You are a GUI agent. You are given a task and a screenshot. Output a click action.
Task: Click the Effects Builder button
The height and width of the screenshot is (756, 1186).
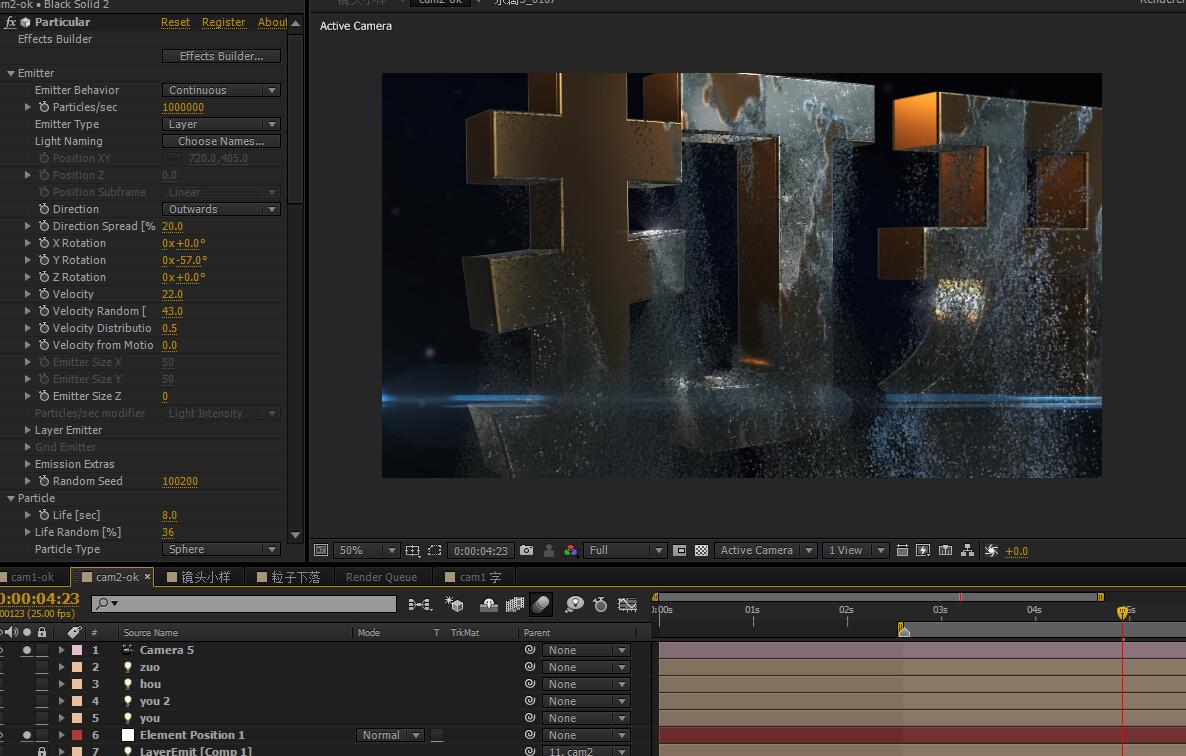tap(221, 56)
